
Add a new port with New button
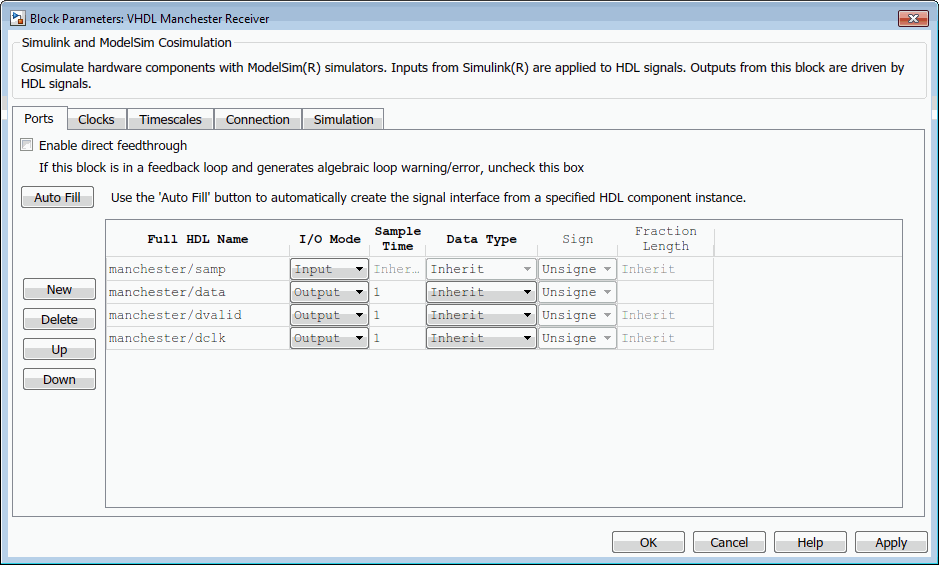(59, 289)
